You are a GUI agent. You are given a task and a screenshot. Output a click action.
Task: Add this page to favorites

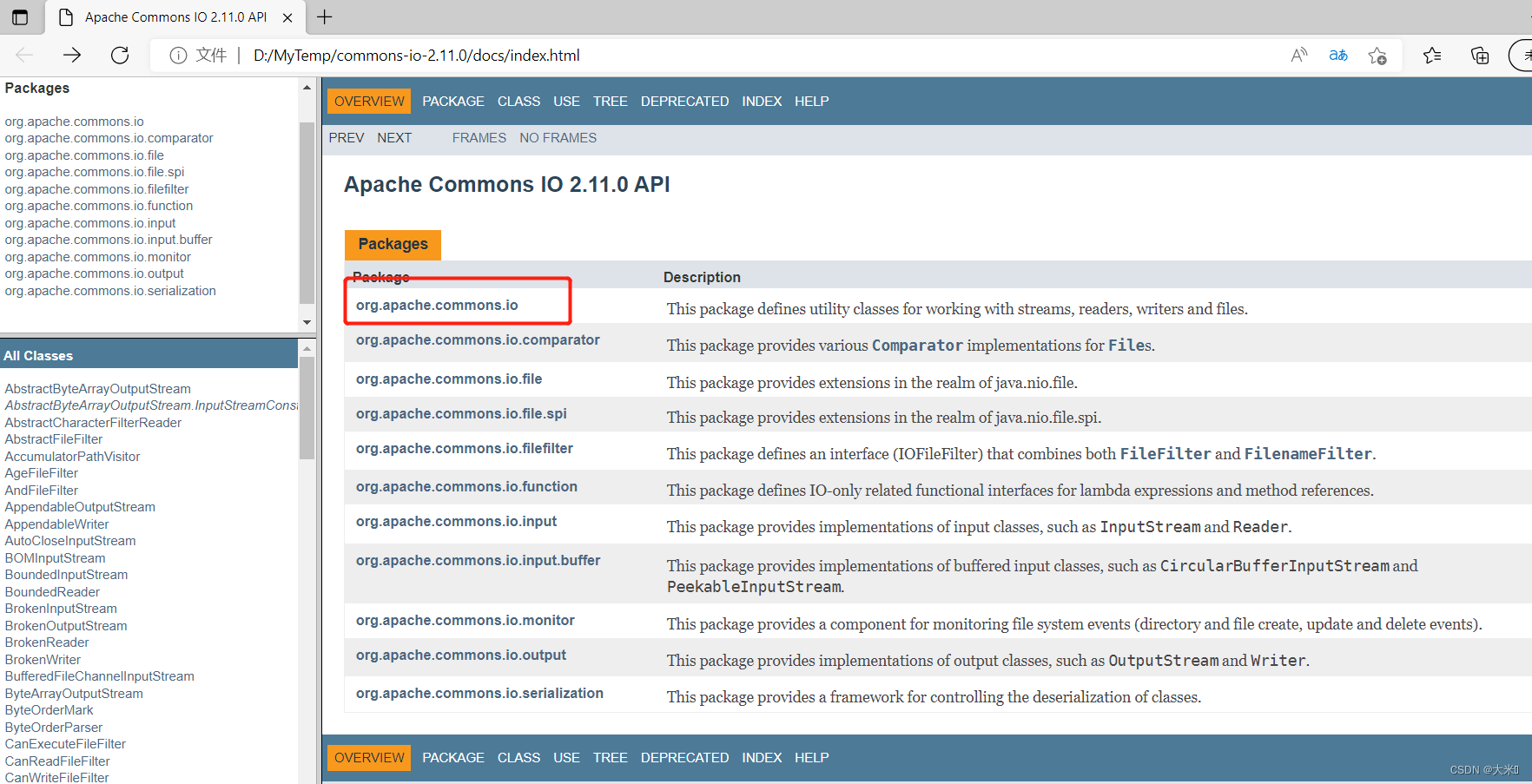1377,56
